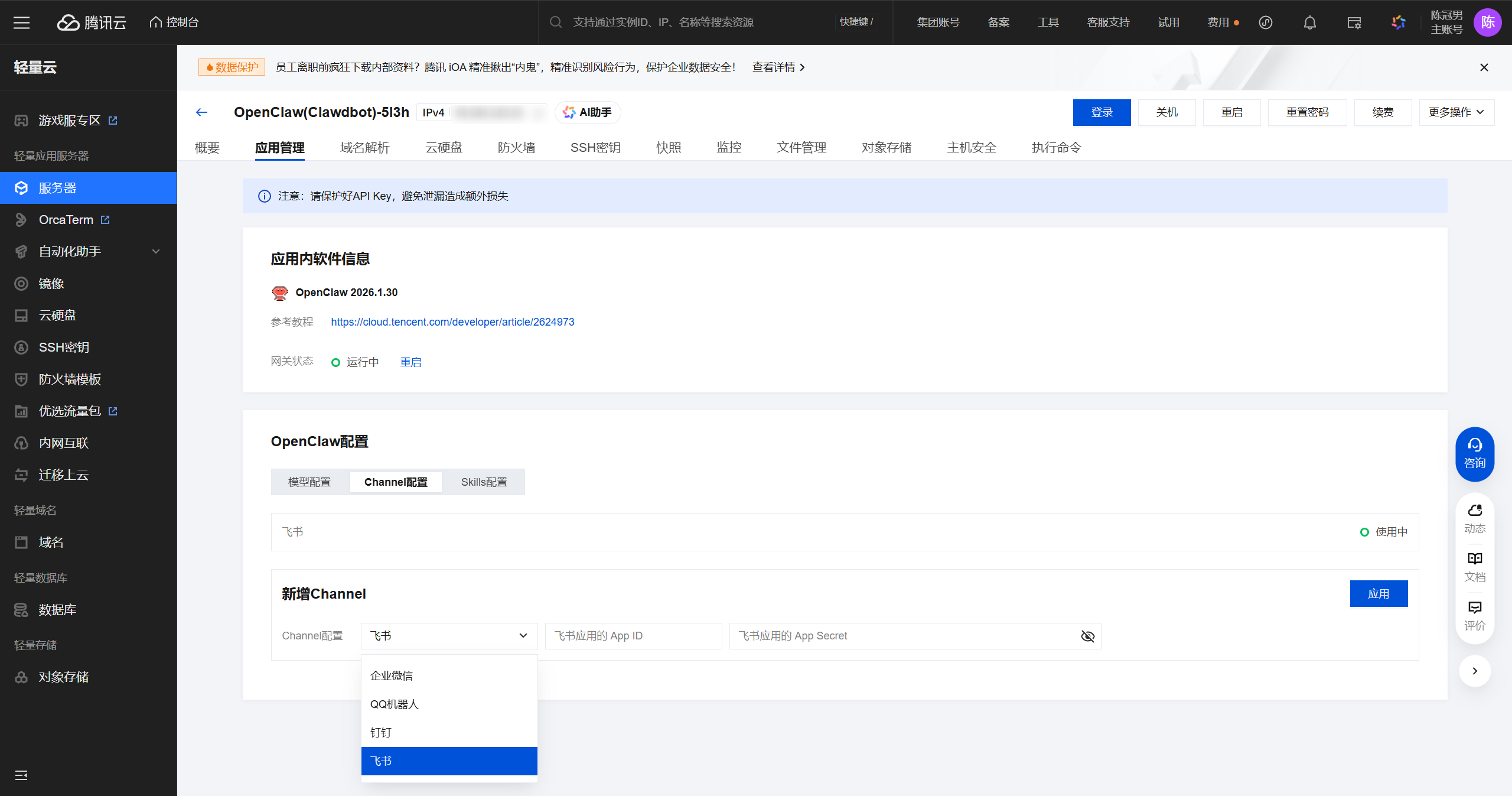
Task: Switch to the 监控 tab
Action: click(728, 148)
